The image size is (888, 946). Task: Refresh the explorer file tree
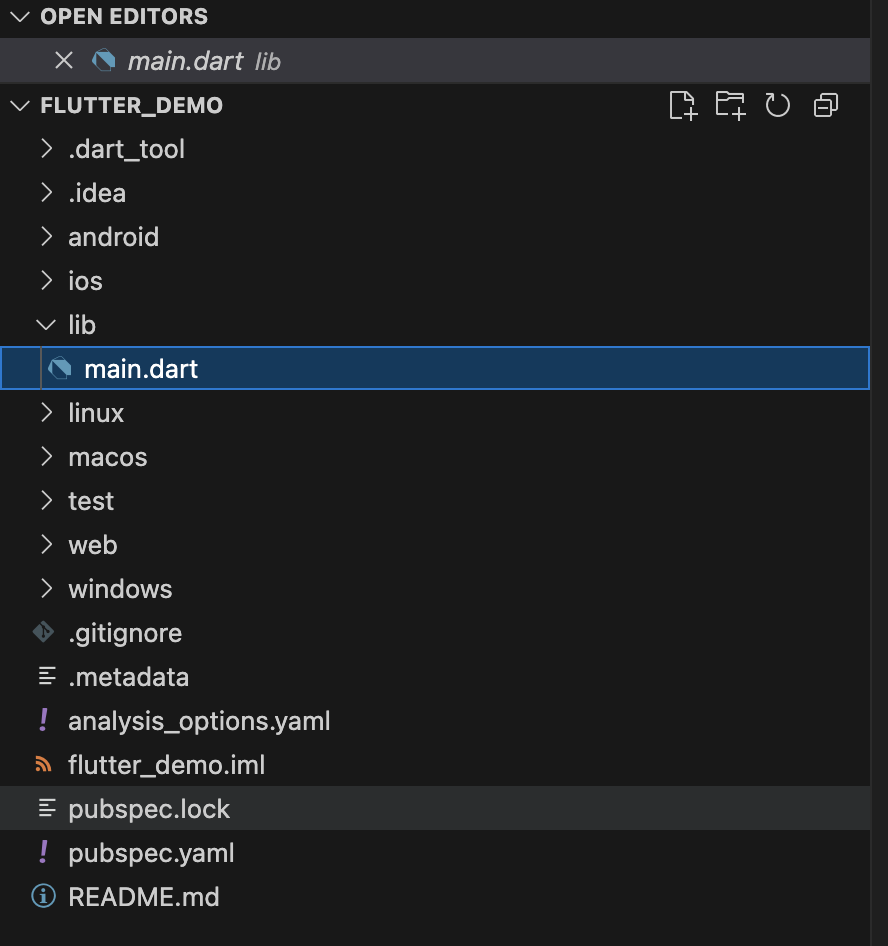(778, 105)
